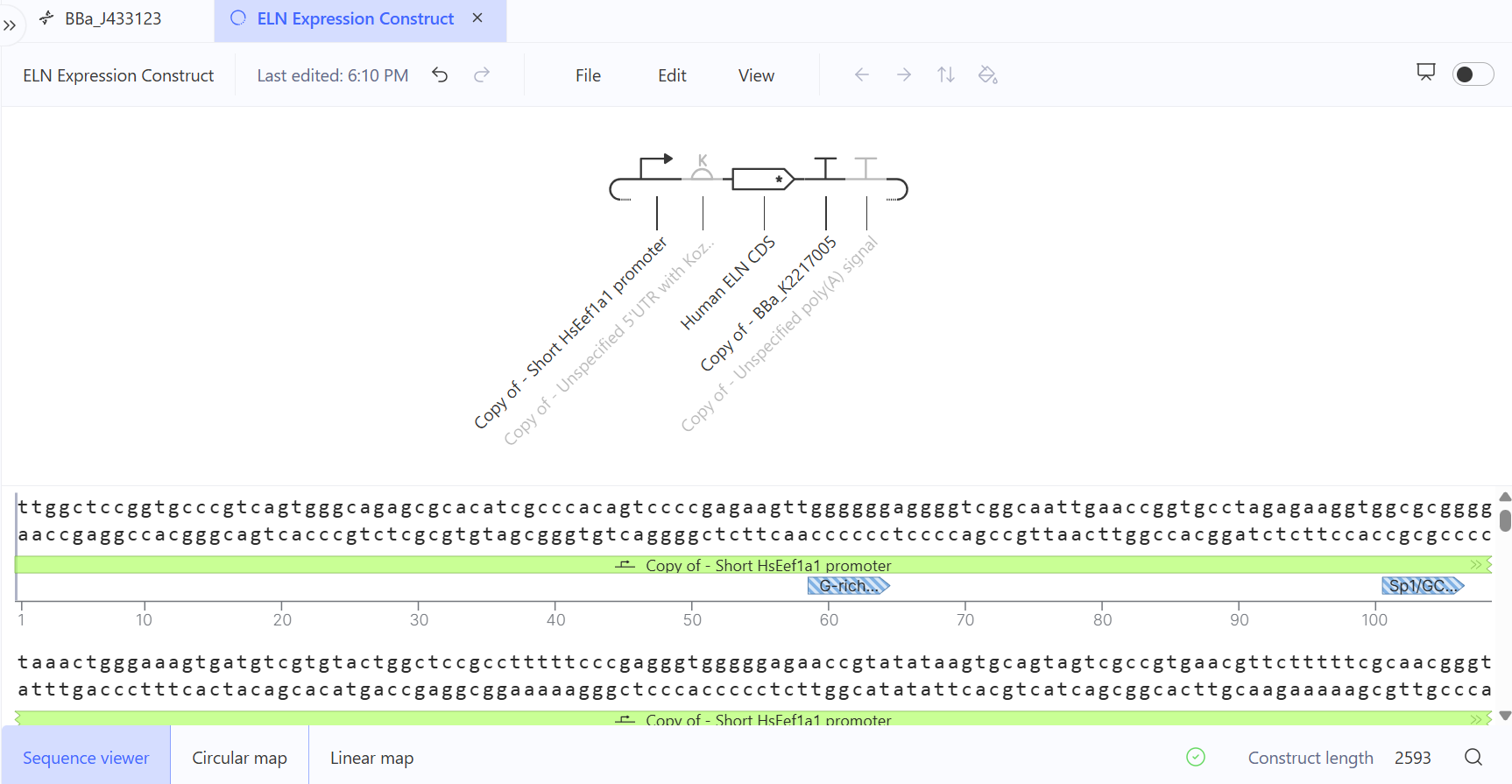This screenshot has width=1512, height=784.
Task: Open the View menu
Action: (x=756, y=75)
